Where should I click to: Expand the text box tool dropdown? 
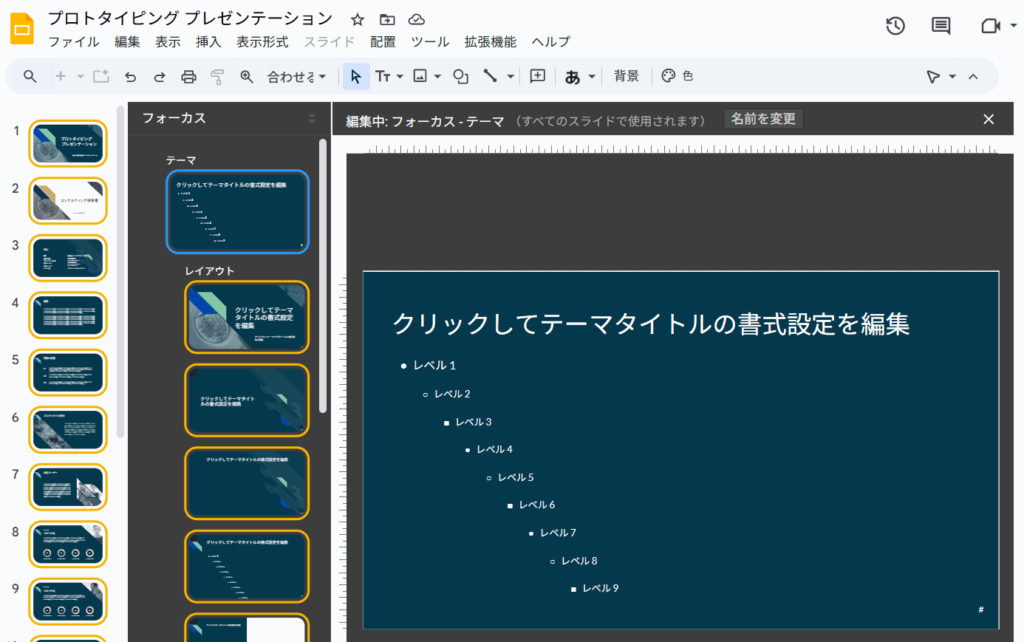click(x=400, y=76)
